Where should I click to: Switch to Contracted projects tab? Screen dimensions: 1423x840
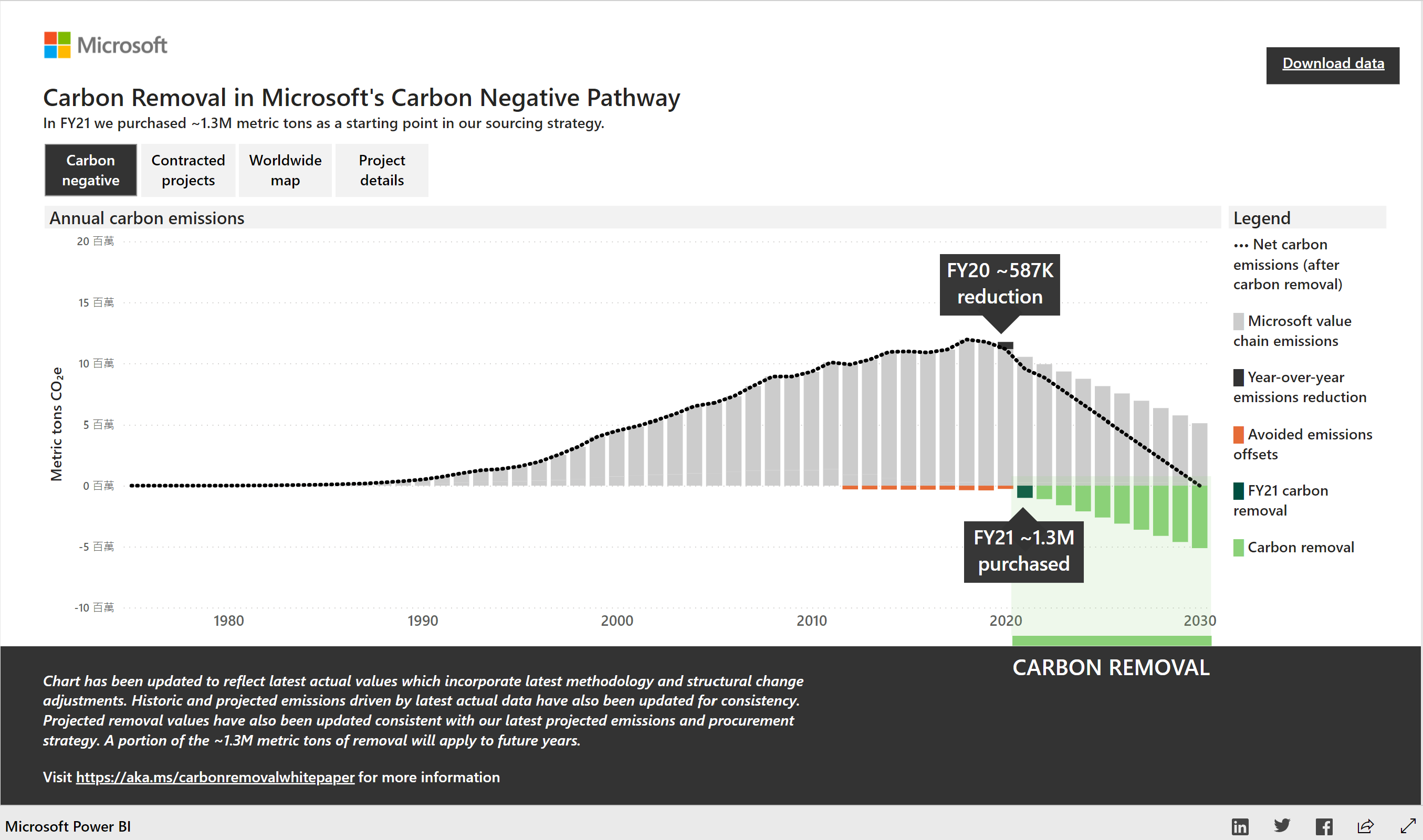click(188, 170)
